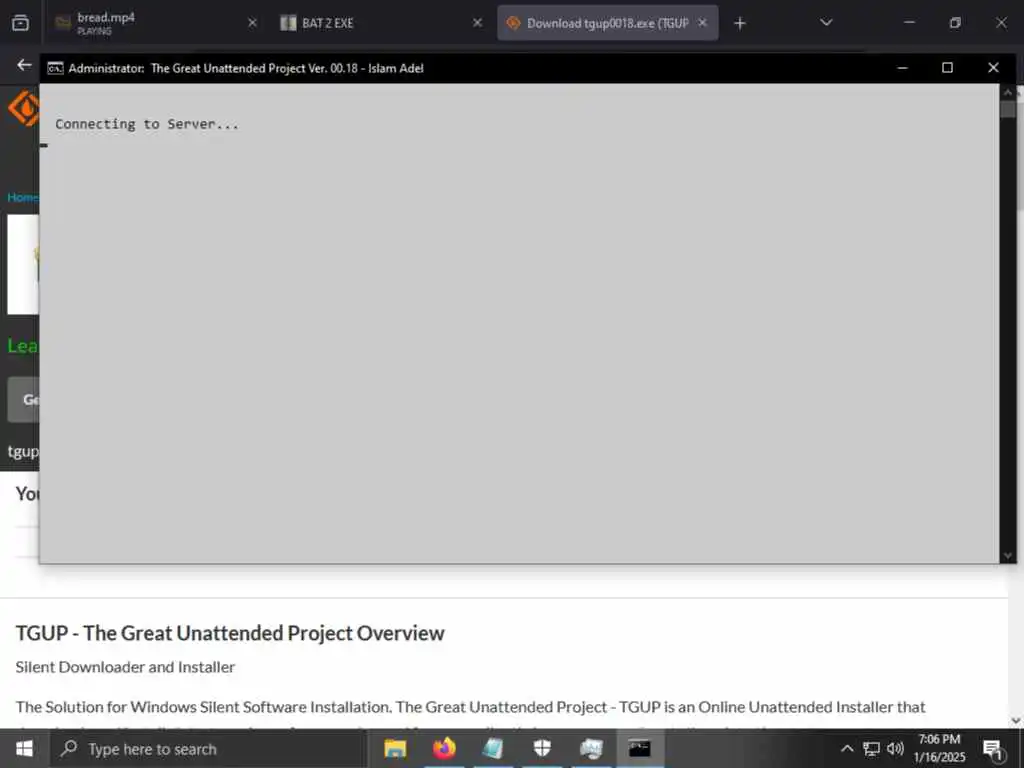Open a new browser tab
Viewport: 1024px width, 768px height.
point(739,24)
